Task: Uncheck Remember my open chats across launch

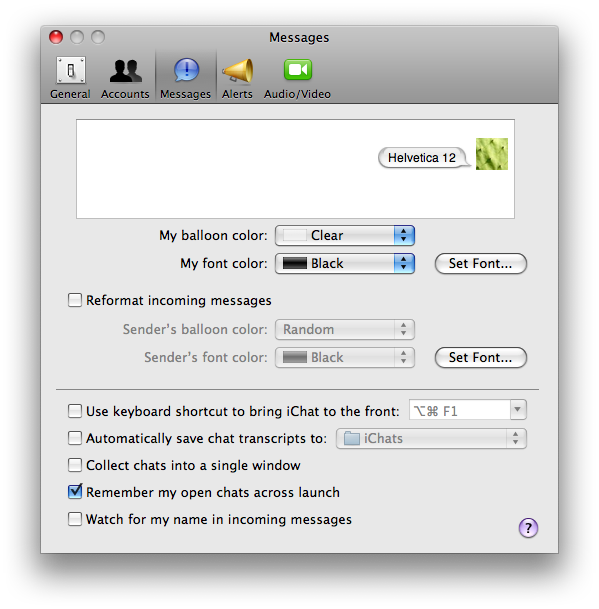Action: (x=75, y=492)
